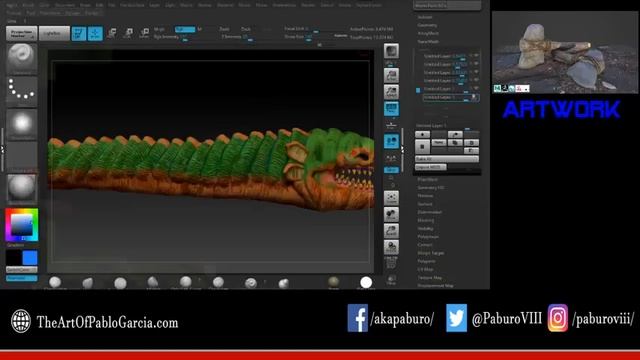Expand the Texture Map section

430,278
